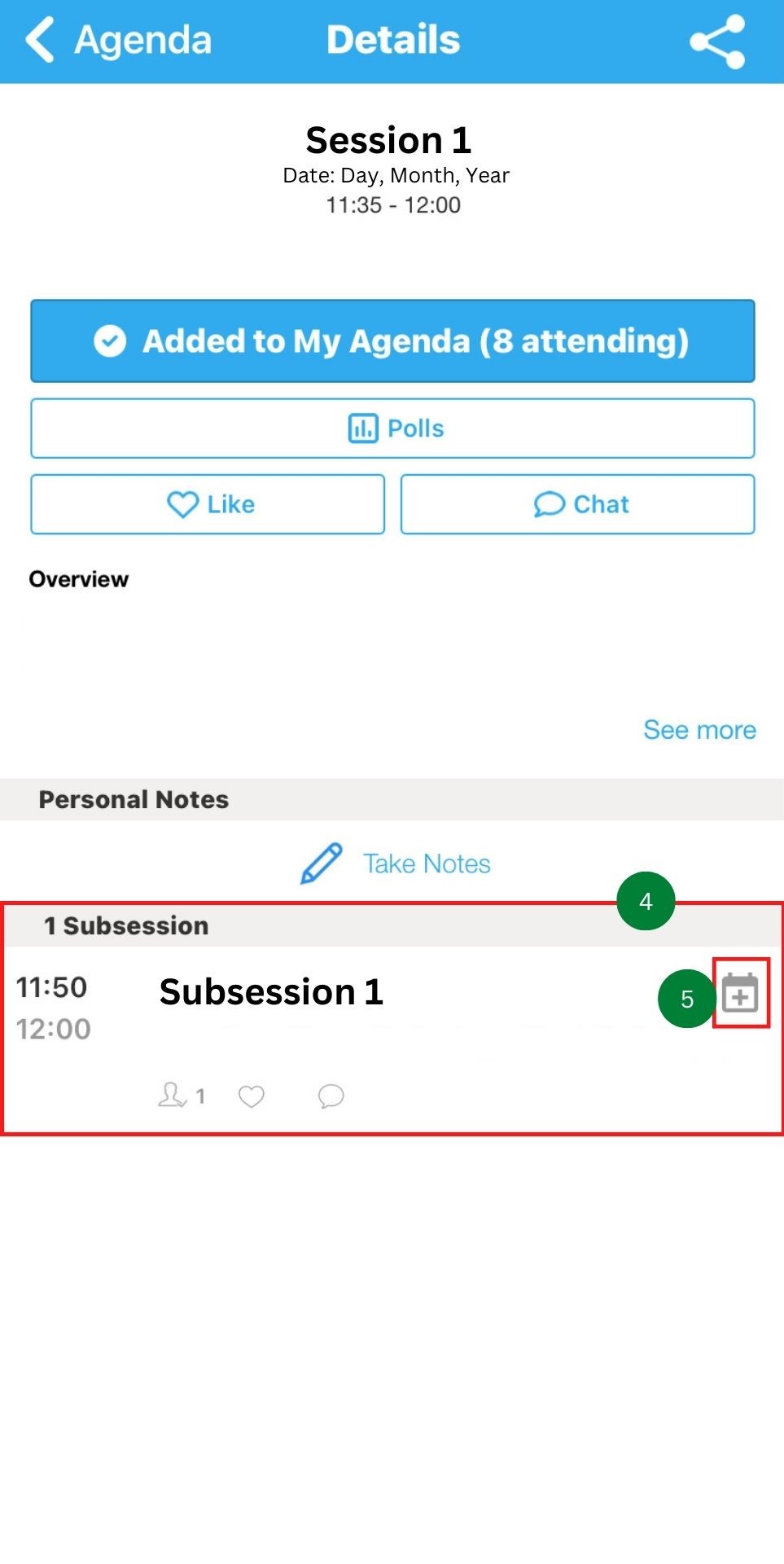
Task: Click the add-to-calendar icon for Subsession 1
Action: 740,993
